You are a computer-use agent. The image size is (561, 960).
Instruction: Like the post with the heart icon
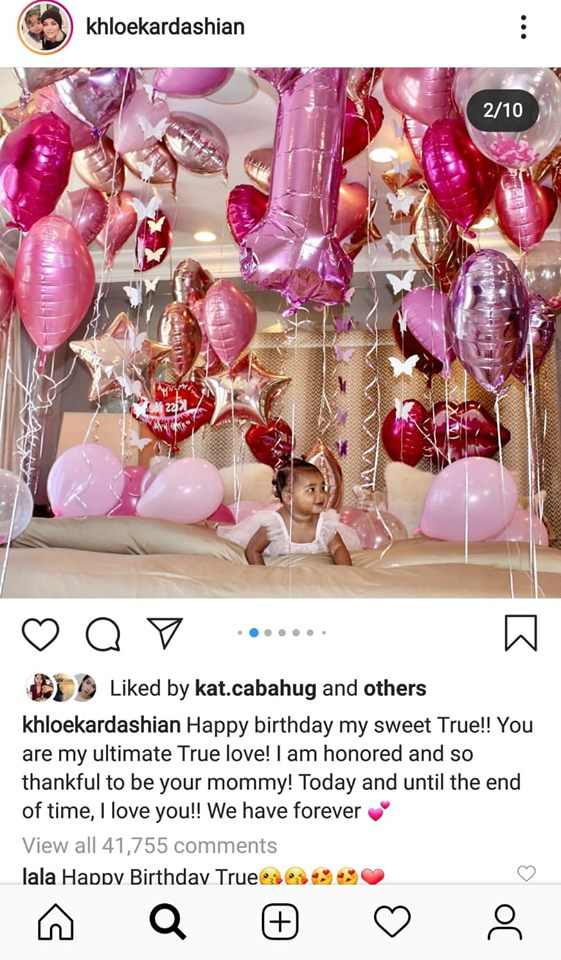point(40,634)
